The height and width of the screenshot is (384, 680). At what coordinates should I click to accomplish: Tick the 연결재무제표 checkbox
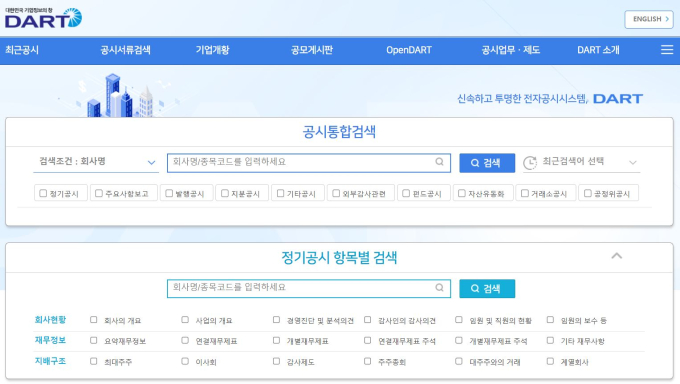click(185, 341)
